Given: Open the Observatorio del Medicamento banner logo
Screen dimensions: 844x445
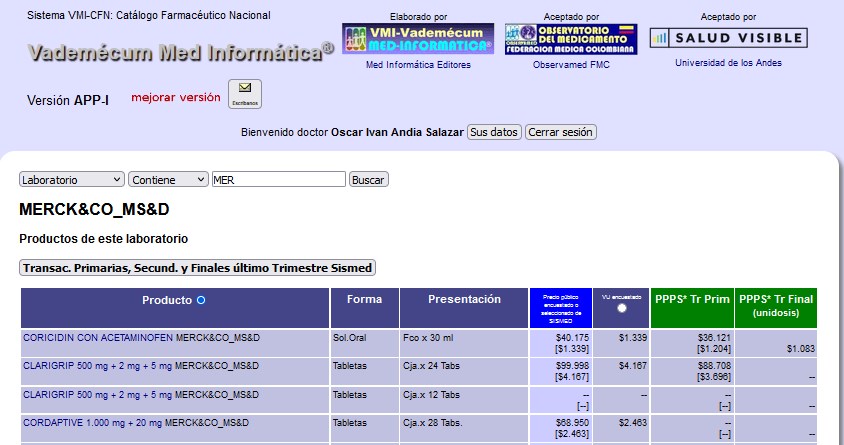Looking at the screenshot, I should [x=571, y=39].
